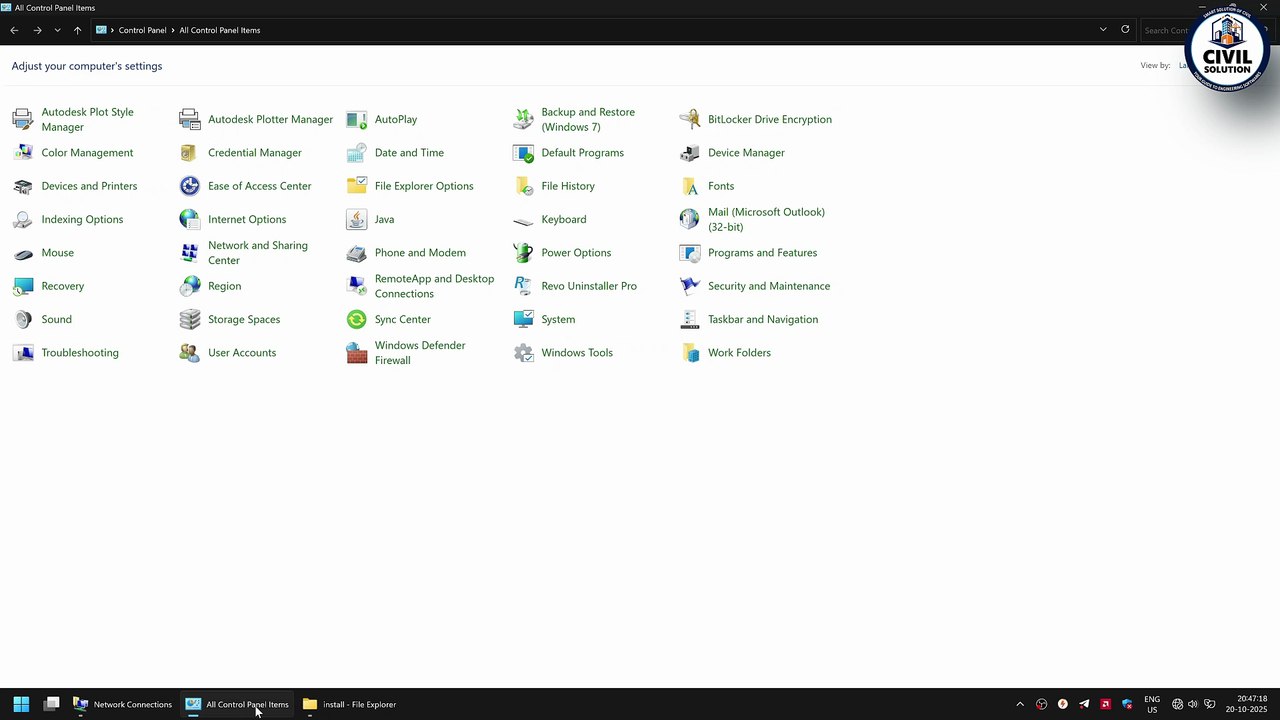Click the Windows Defender Firewall icon
1280x720 pixels.
click(x=357, y=353)
